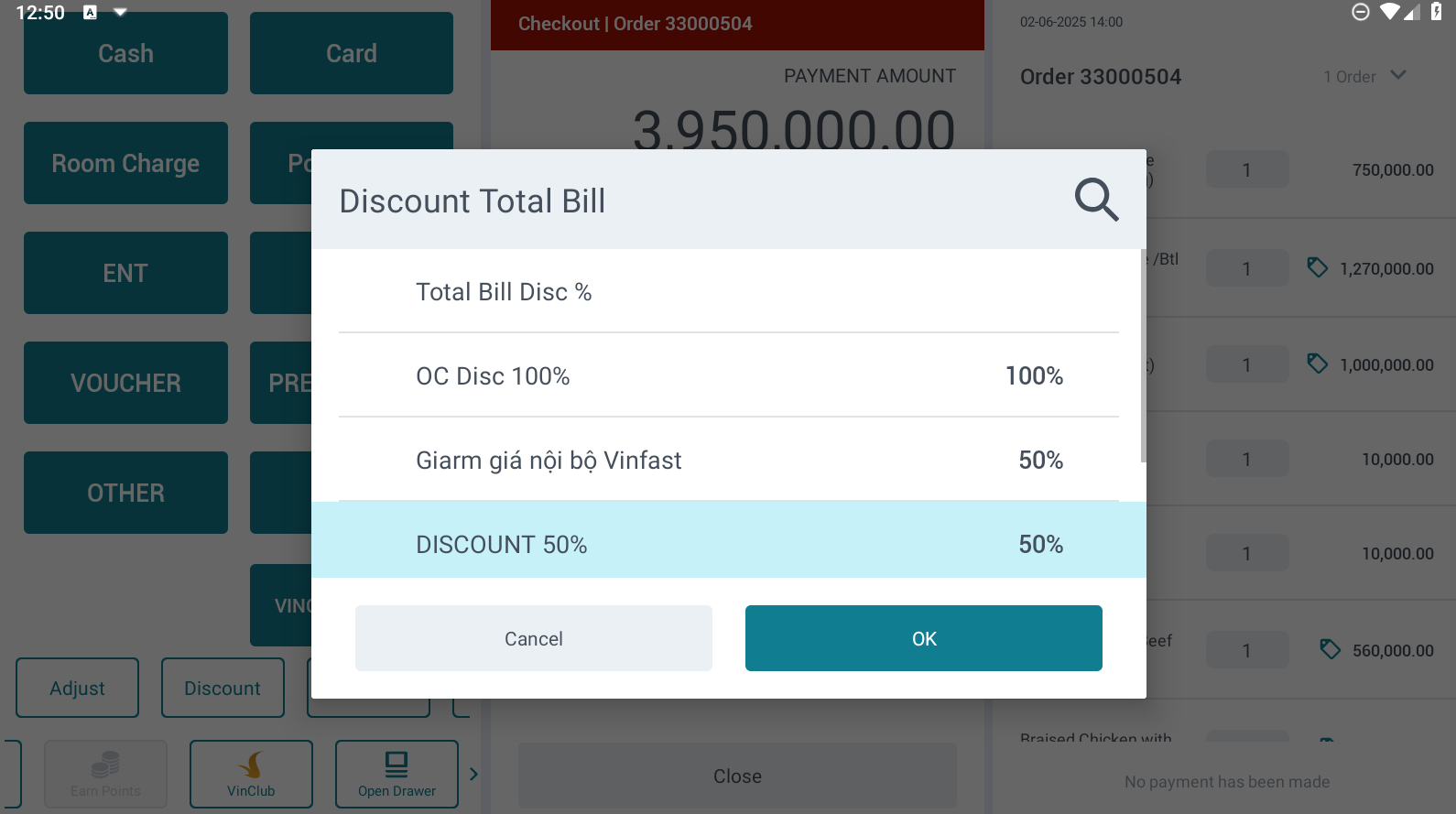Expand the 1 Order dropdown chevron
This screenshot has width=1456, height=814.
(x=1397, y=75)
